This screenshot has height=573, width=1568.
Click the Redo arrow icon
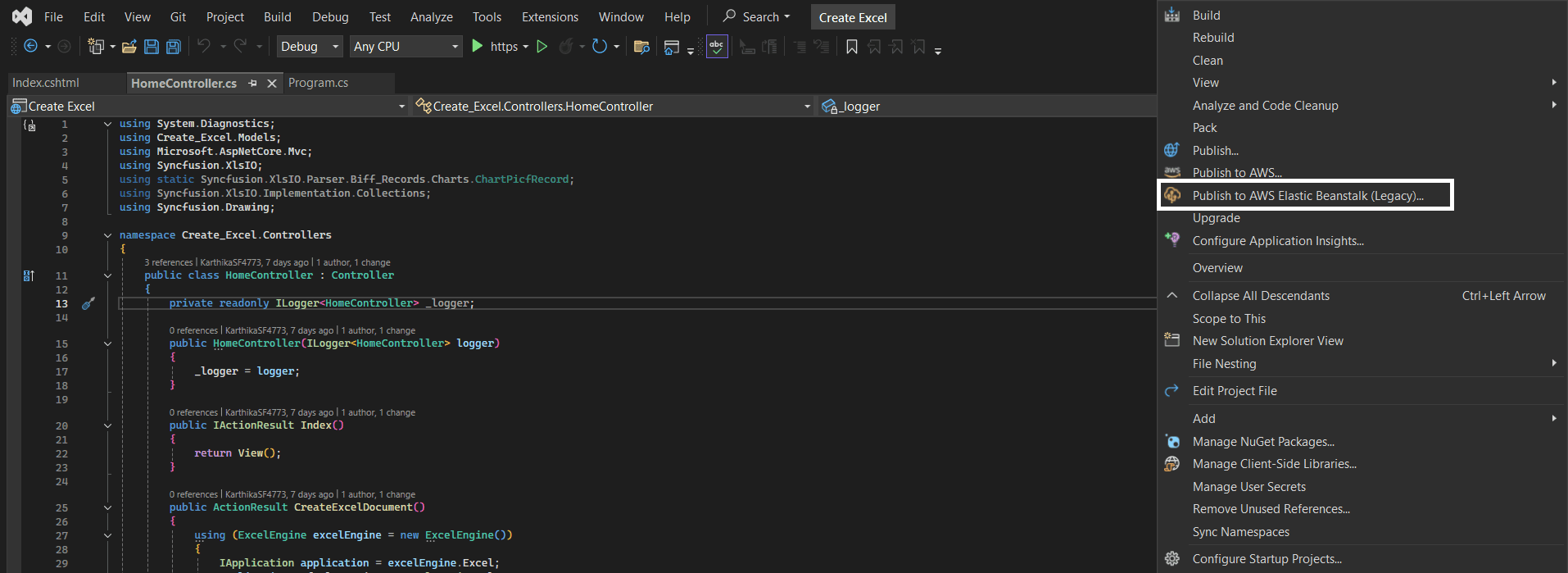coord(240,47)
